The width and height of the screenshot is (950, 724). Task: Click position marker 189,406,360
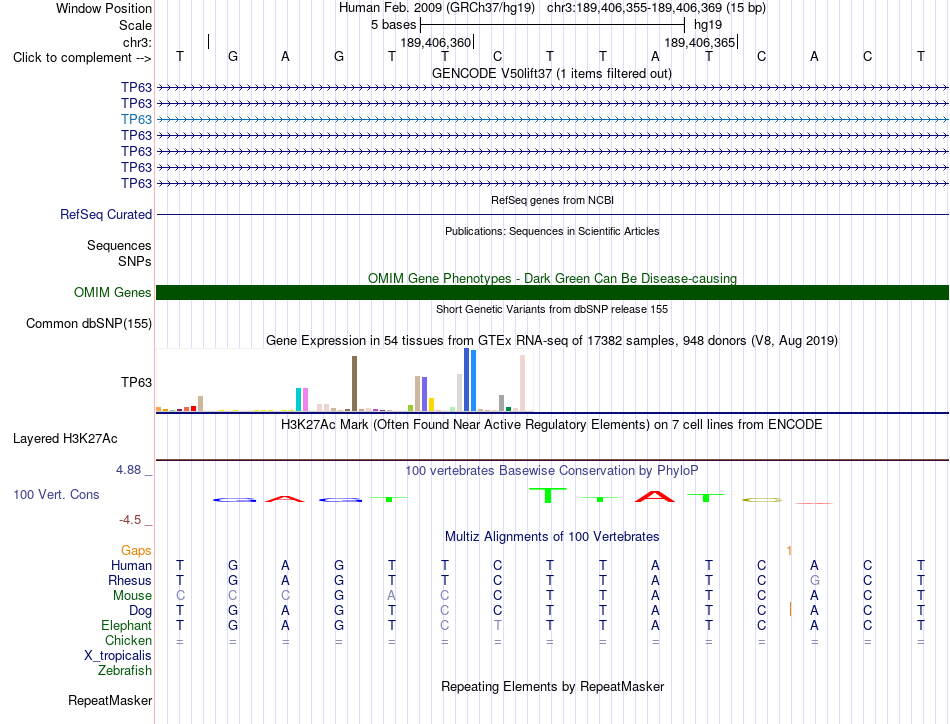tap(436, 42)
